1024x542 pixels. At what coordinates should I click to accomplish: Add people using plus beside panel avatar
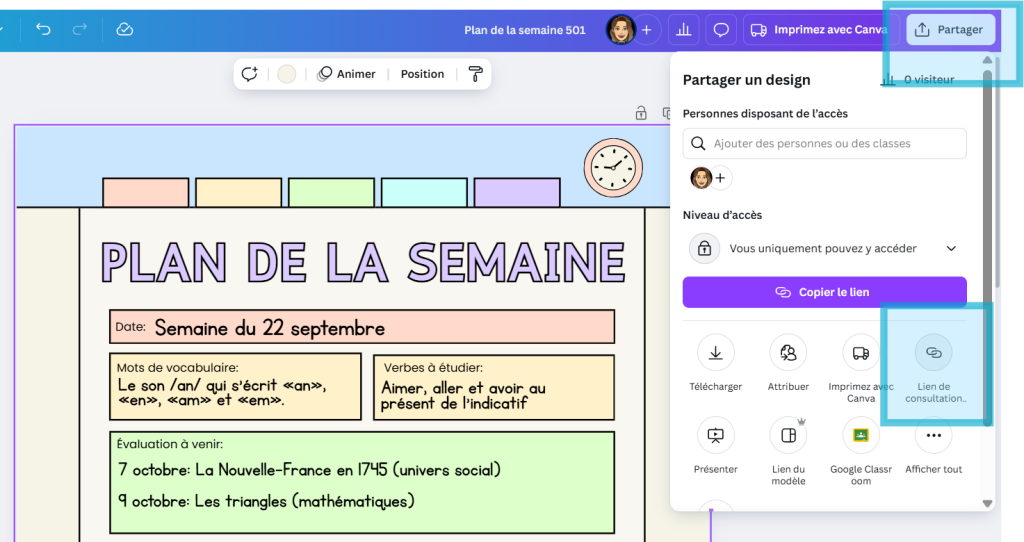coord(720,178)
